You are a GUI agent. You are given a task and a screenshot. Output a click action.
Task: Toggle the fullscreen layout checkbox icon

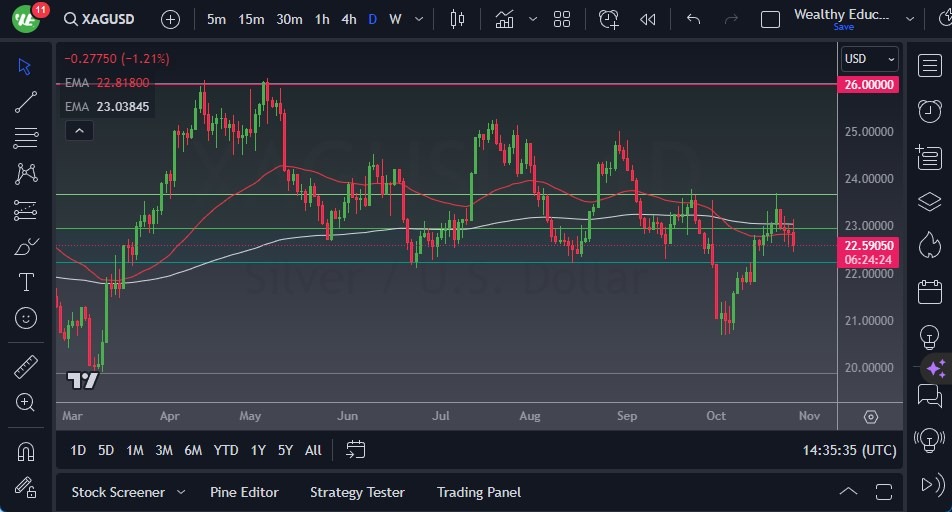[770, 19]
